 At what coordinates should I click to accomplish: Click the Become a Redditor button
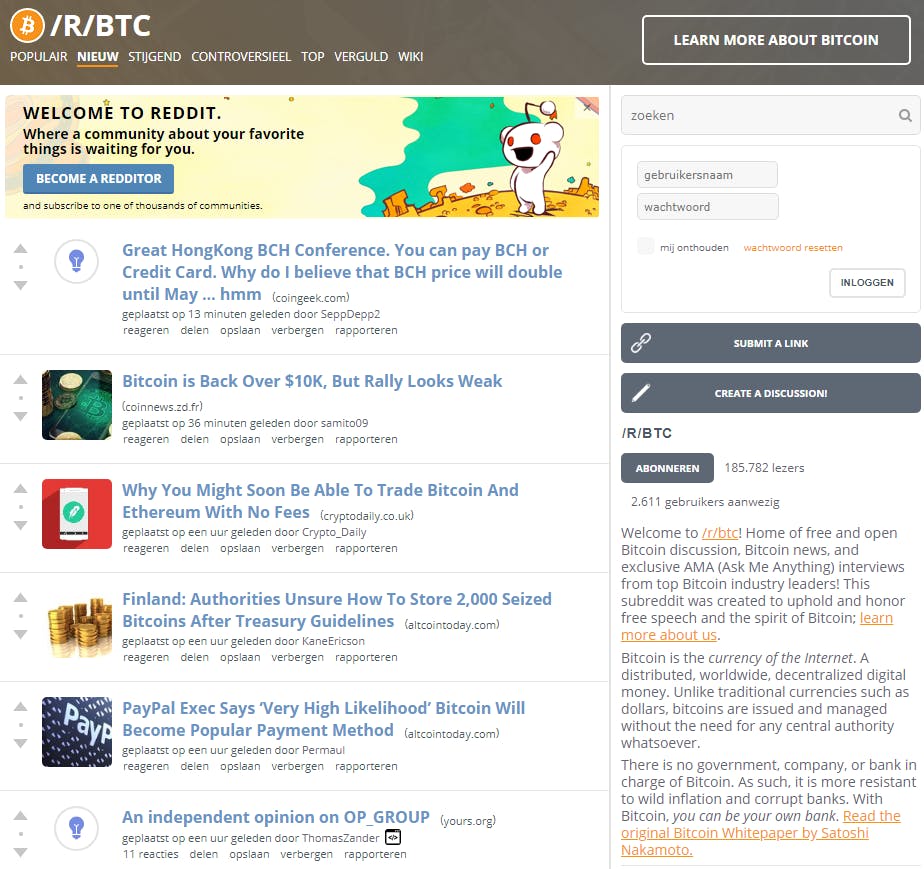click(x=98, y=179)
